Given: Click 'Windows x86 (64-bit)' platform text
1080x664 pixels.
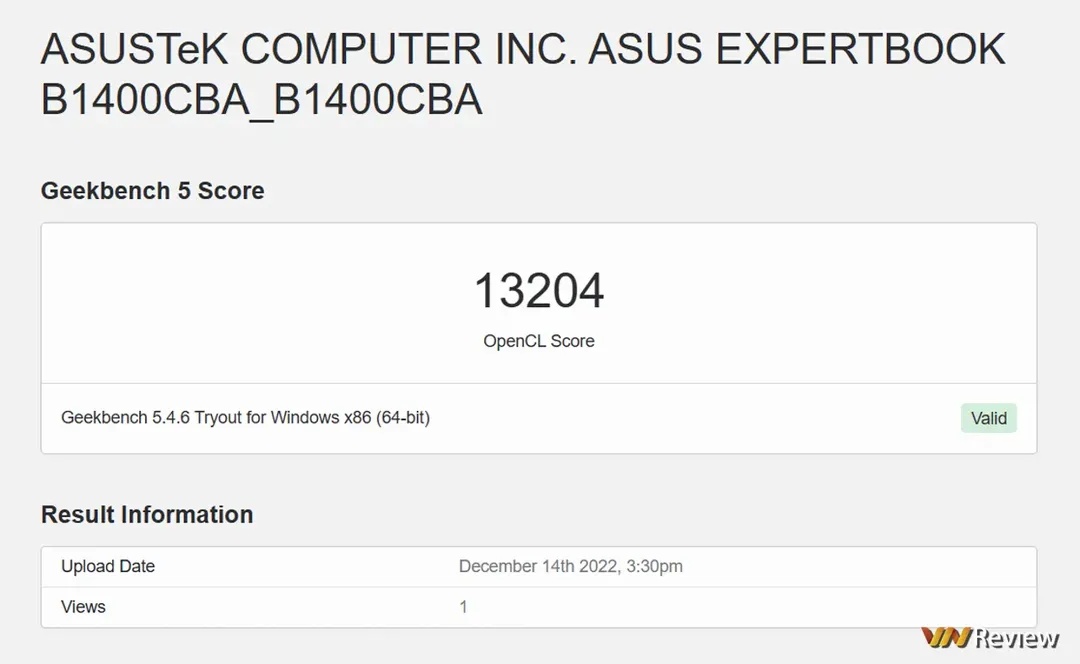Looking at the screenshot, I should click(352, 417).
